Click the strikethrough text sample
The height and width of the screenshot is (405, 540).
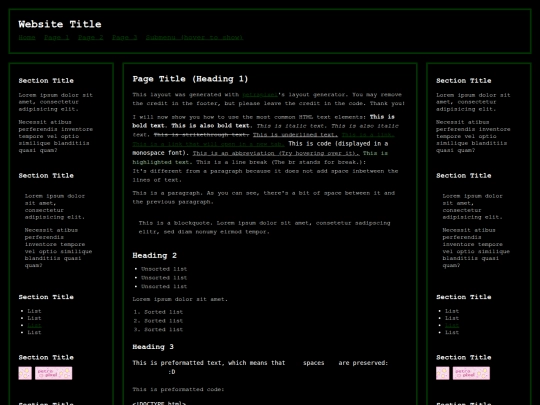point(201,135)
